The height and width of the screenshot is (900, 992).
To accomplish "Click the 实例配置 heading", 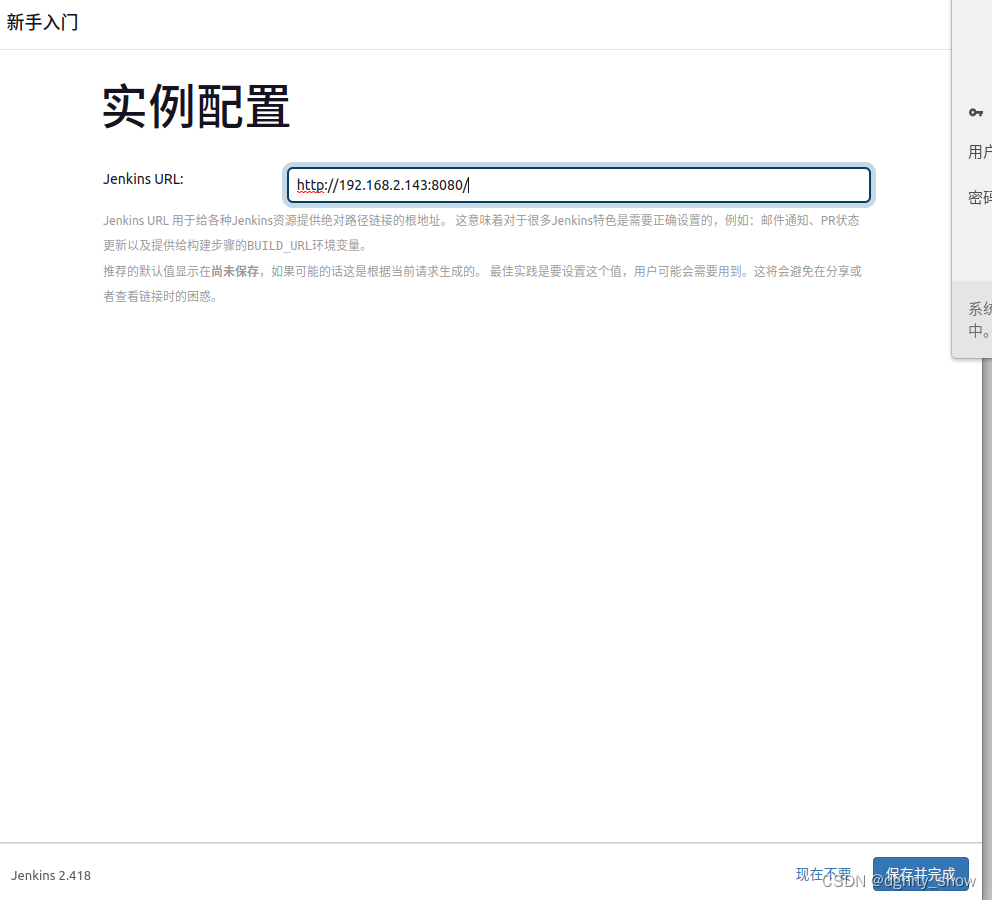I will tap(196, 107).
